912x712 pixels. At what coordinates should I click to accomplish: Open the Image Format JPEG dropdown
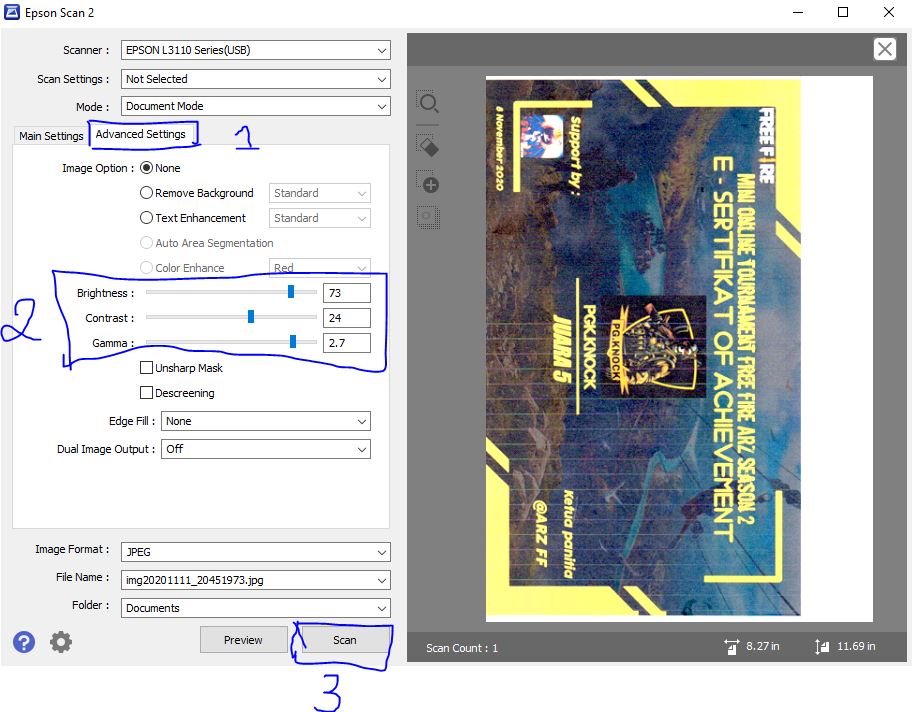tap(255, 552)
